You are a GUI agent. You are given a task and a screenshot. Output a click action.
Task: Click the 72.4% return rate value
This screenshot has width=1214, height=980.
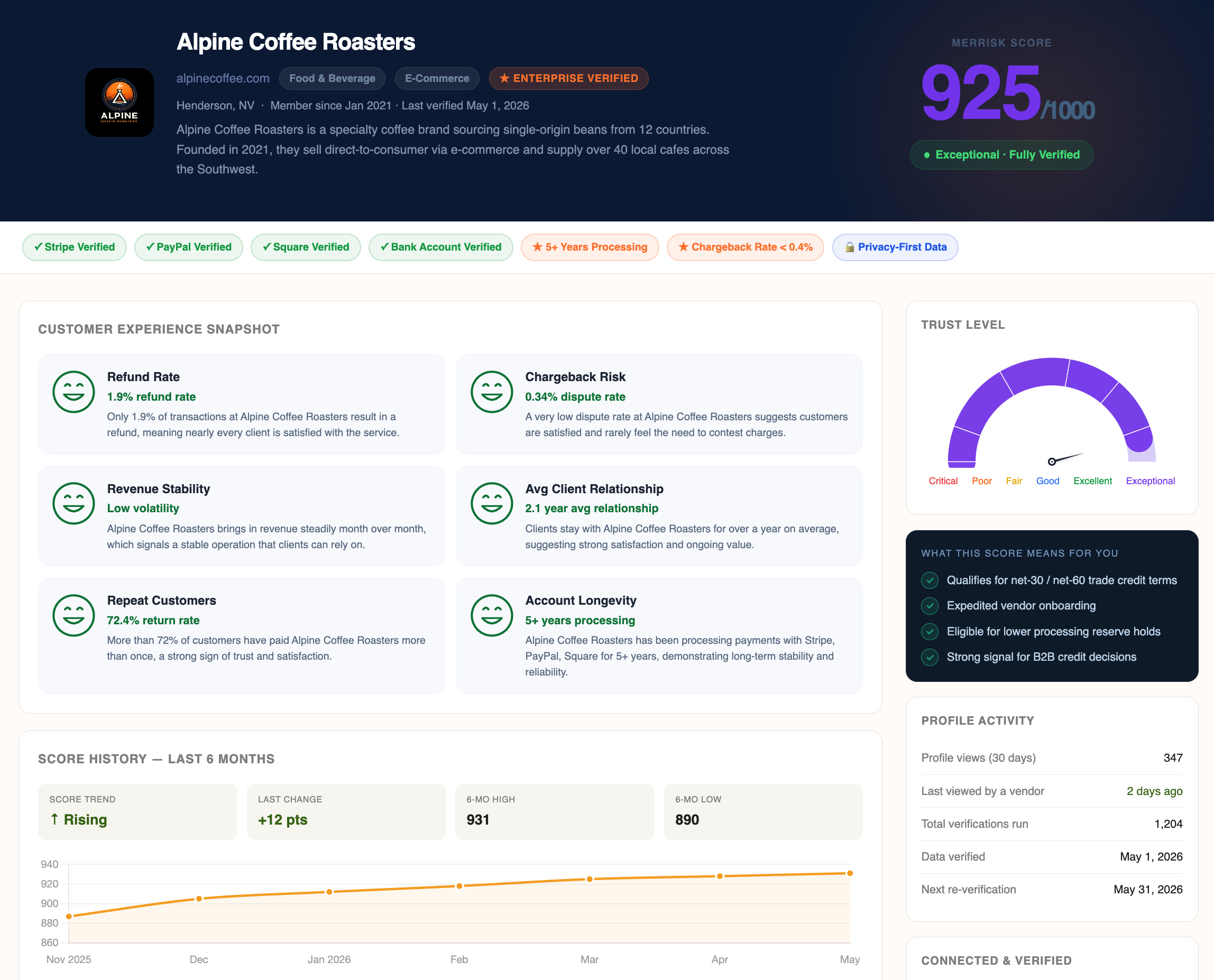[x=153, y=621]
